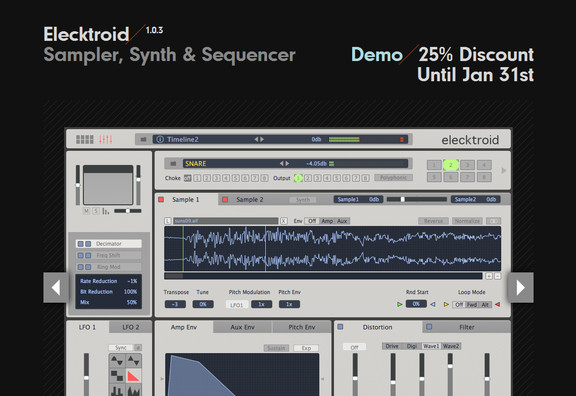Set Env mode to Amp
This screenshot has width=576, height=396.
[327, 221]
